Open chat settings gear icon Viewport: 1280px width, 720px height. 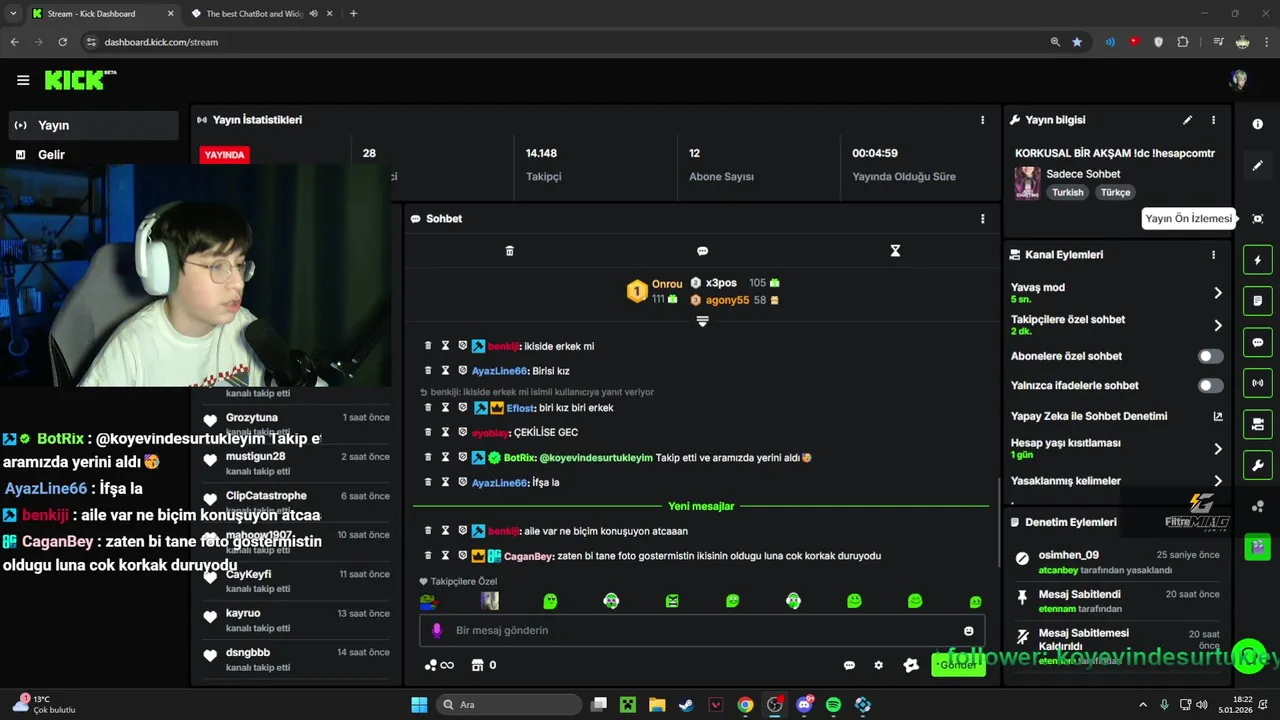(x=879, y=665)
